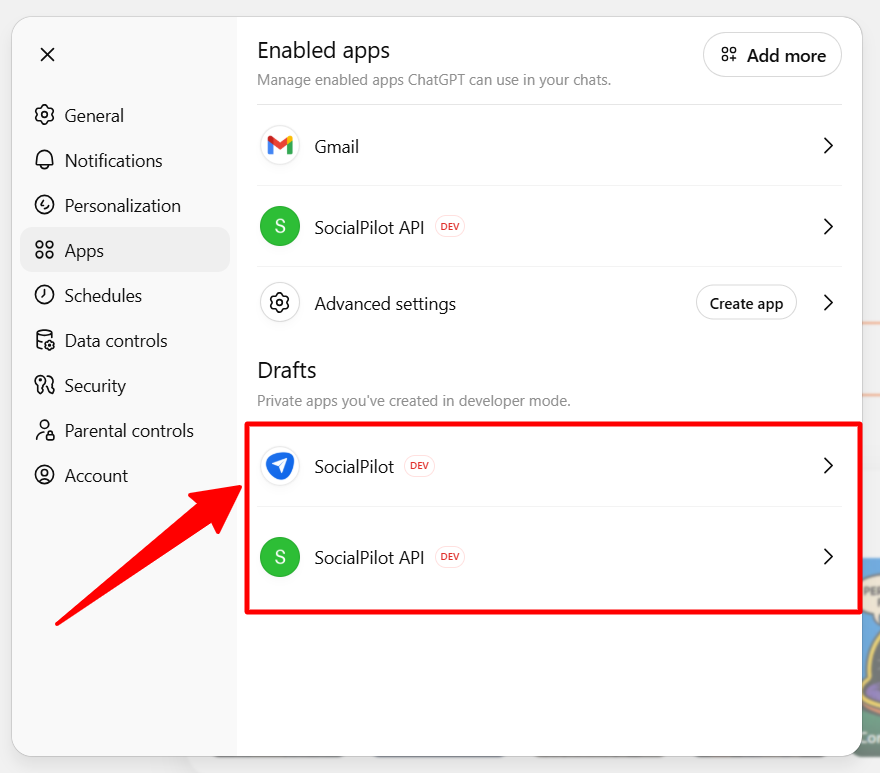The image size is (880, 773).
Task: Click DEV badge next to SocialPilot draft
Action: 419,466
